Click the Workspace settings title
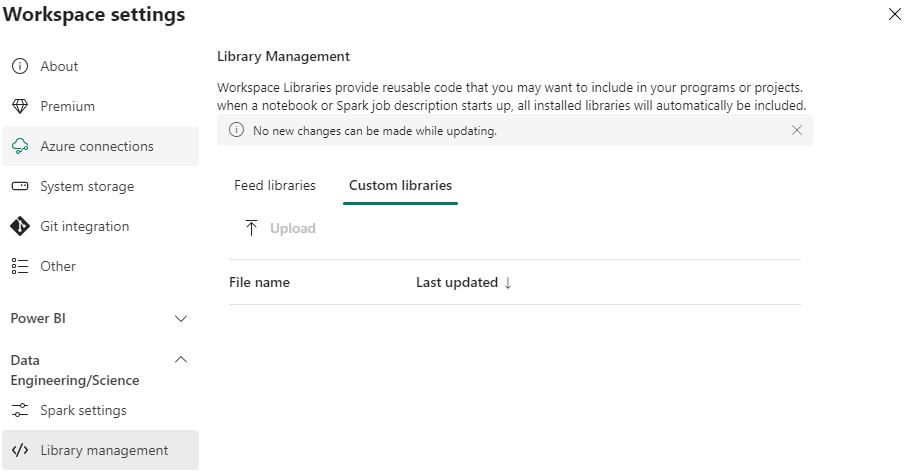 [x=94, y=14]
